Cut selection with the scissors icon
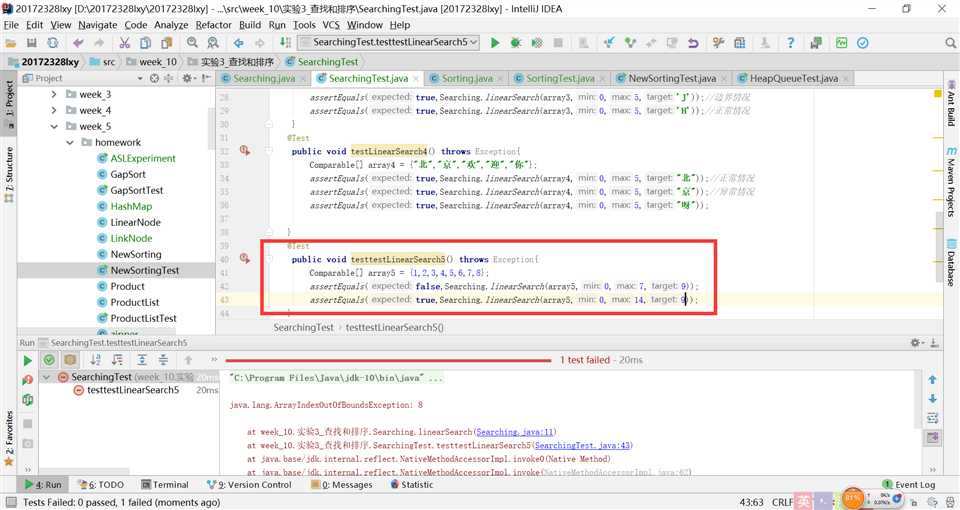960x510 pixels. (x=124, y=43)
